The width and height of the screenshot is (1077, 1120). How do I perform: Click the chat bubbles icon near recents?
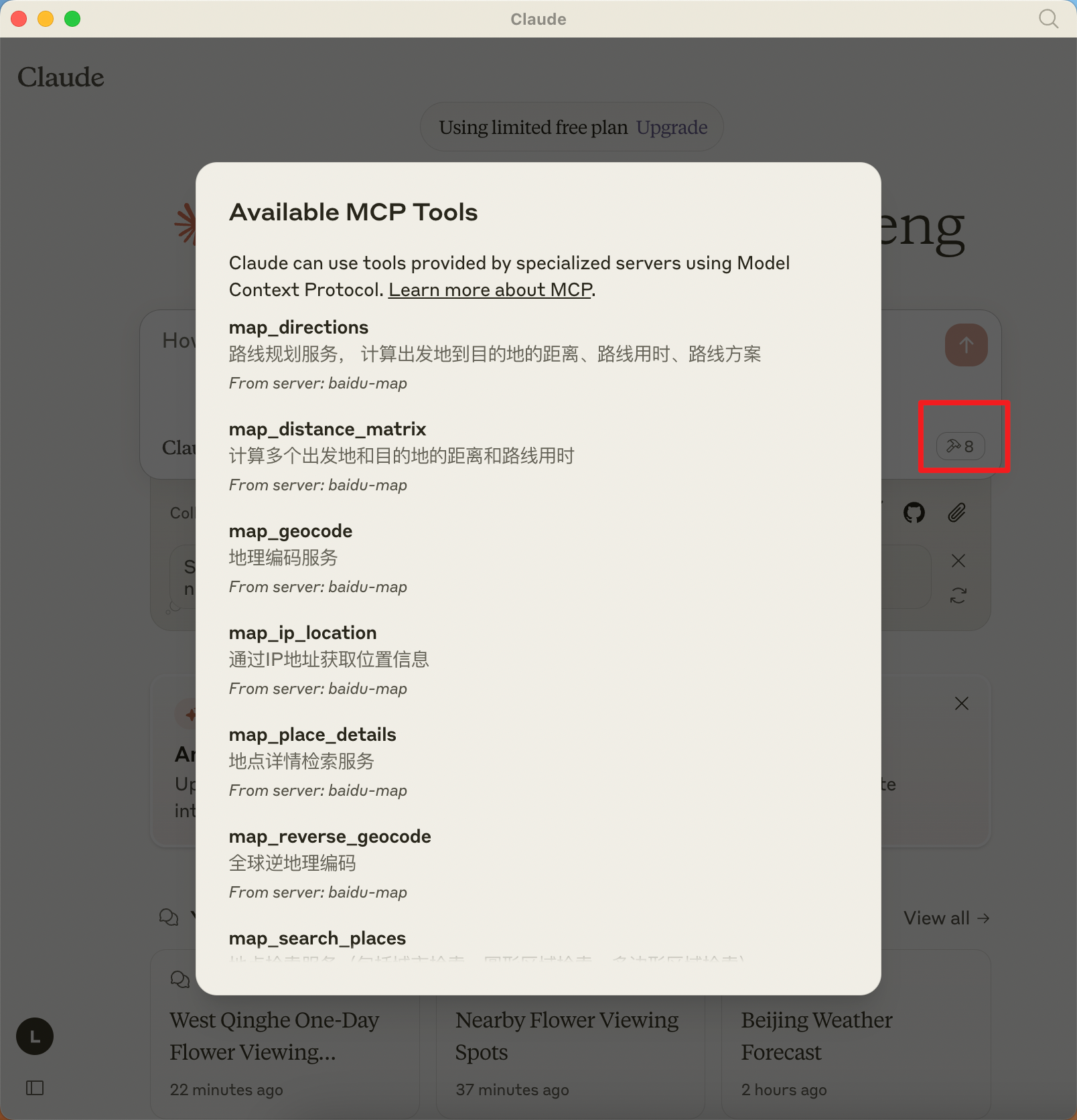click(x=169, y=917)
